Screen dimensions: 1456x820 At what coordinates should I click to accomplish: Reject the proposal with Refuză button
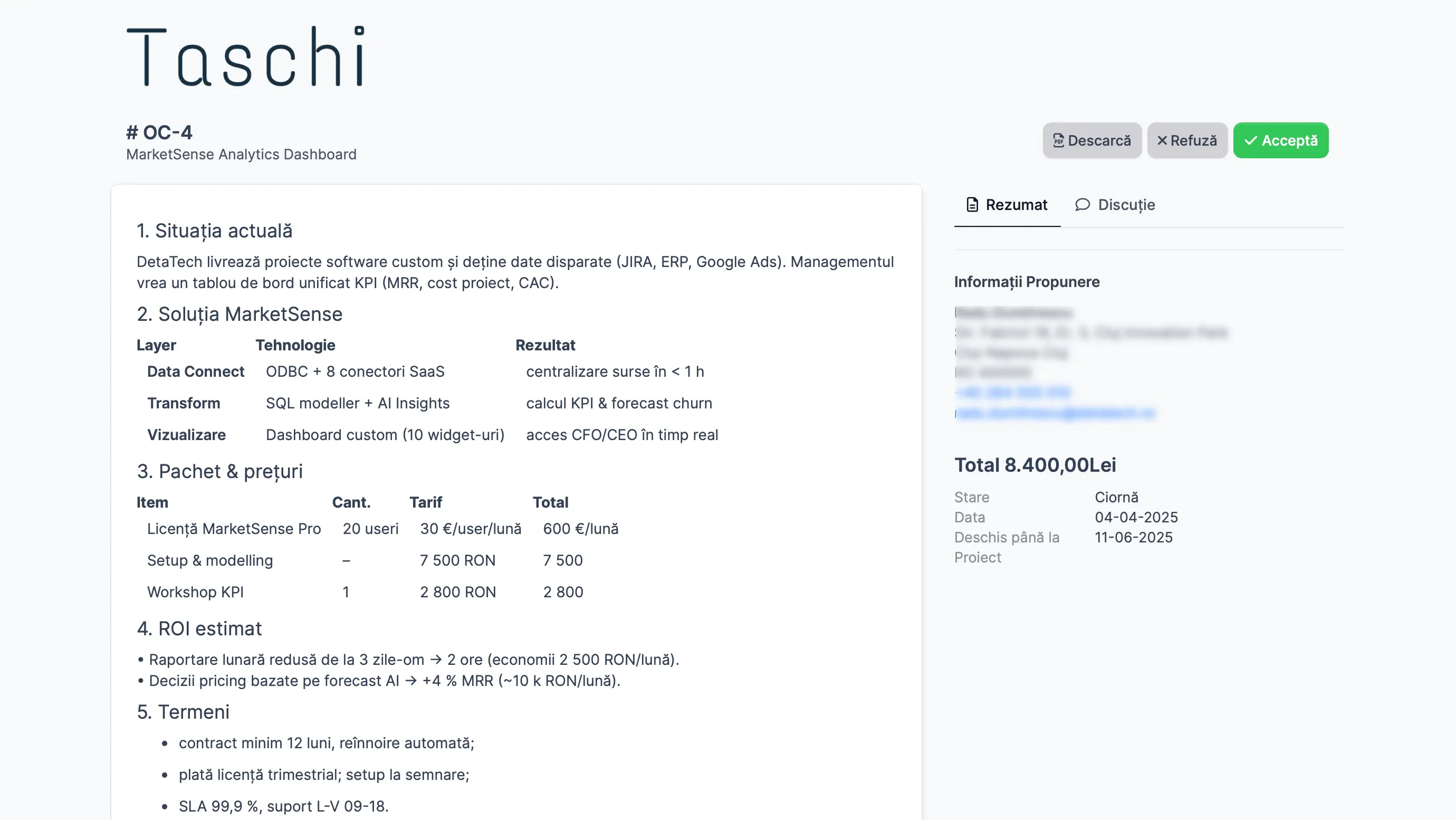pos(1186,140)
